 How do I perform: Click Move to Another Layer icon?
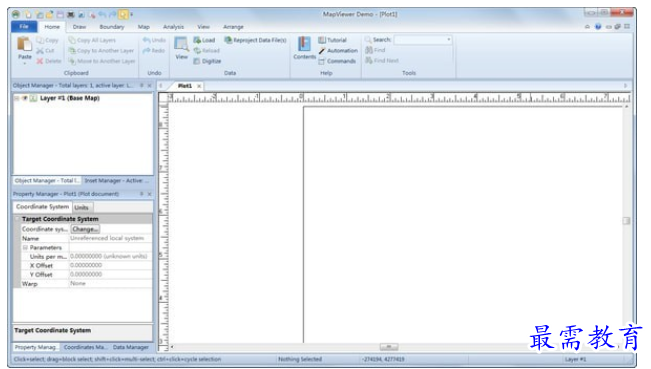point(72,61)
